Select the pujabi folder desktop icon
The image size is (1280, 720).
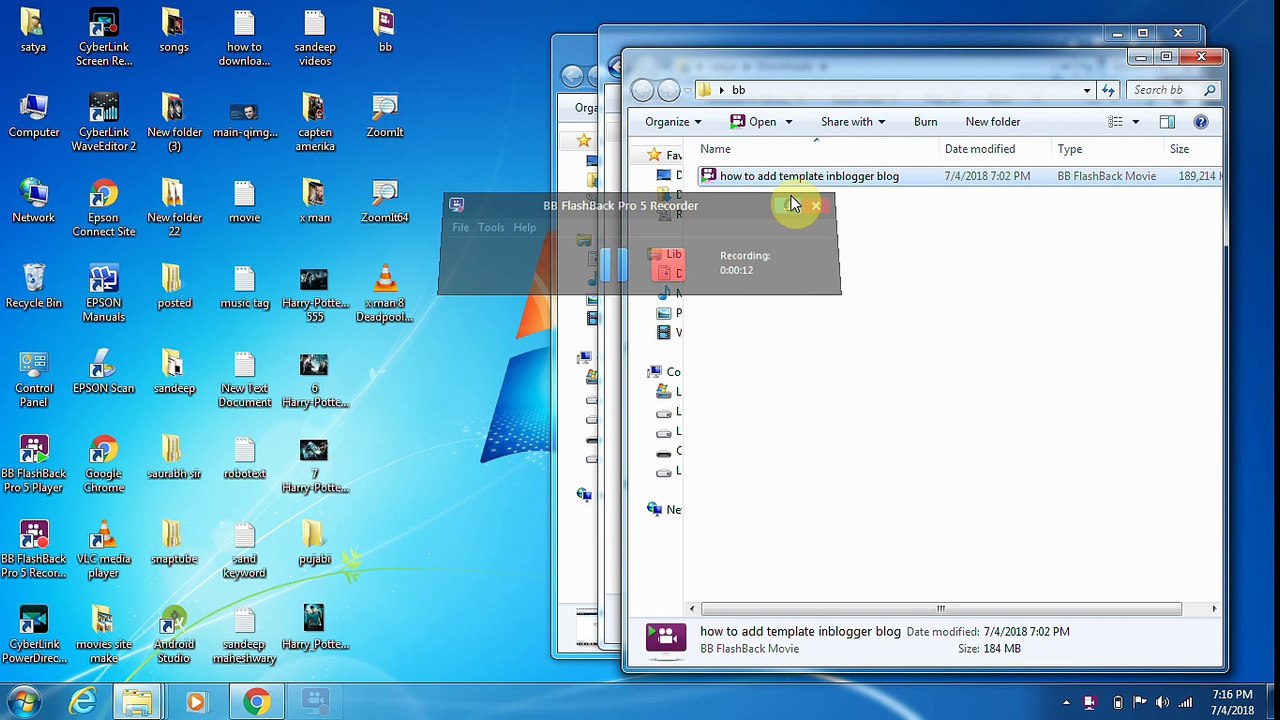click(314, 543)
